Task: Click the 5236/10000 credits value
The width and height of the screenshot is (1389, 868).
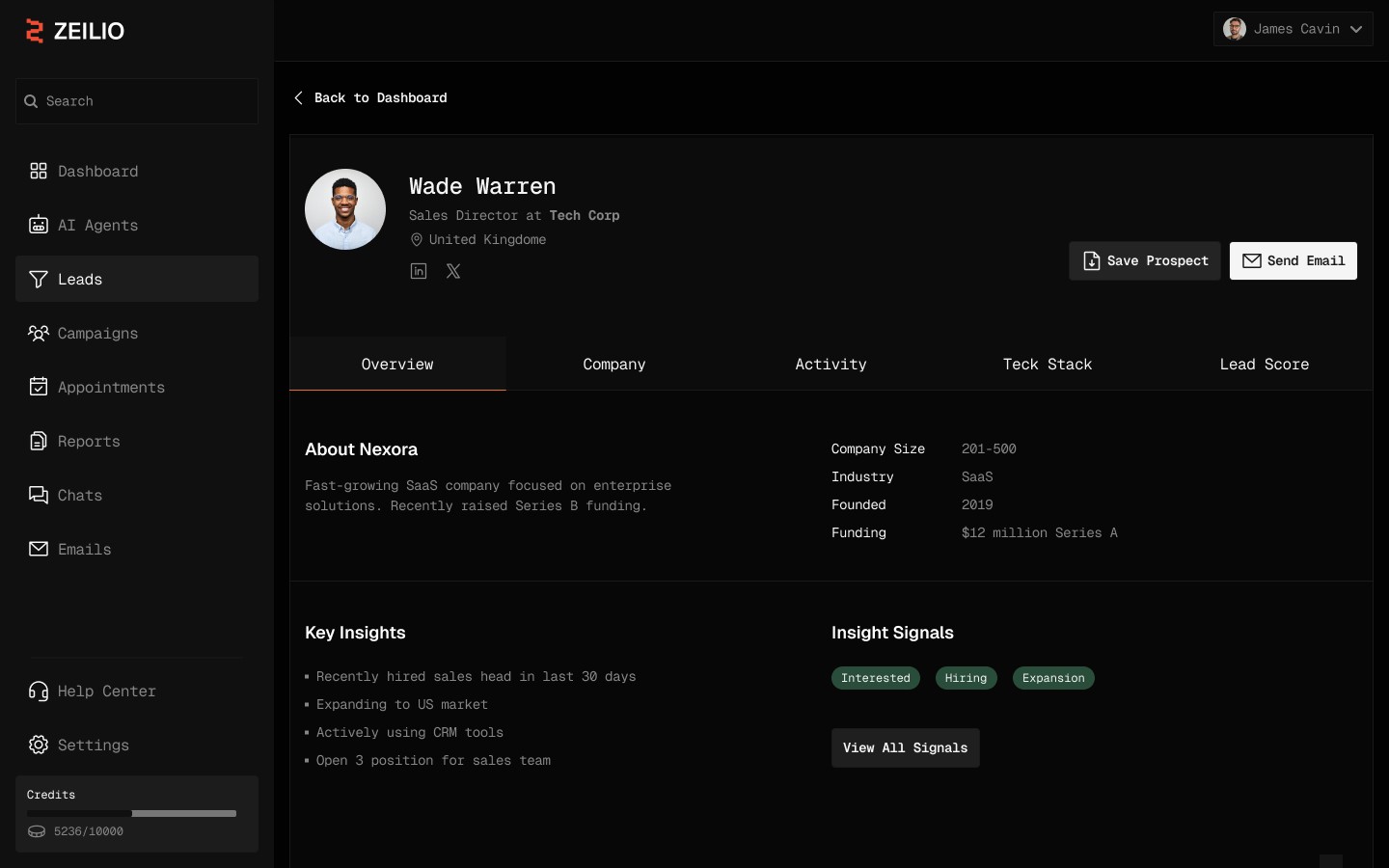Action: (89, 831)
